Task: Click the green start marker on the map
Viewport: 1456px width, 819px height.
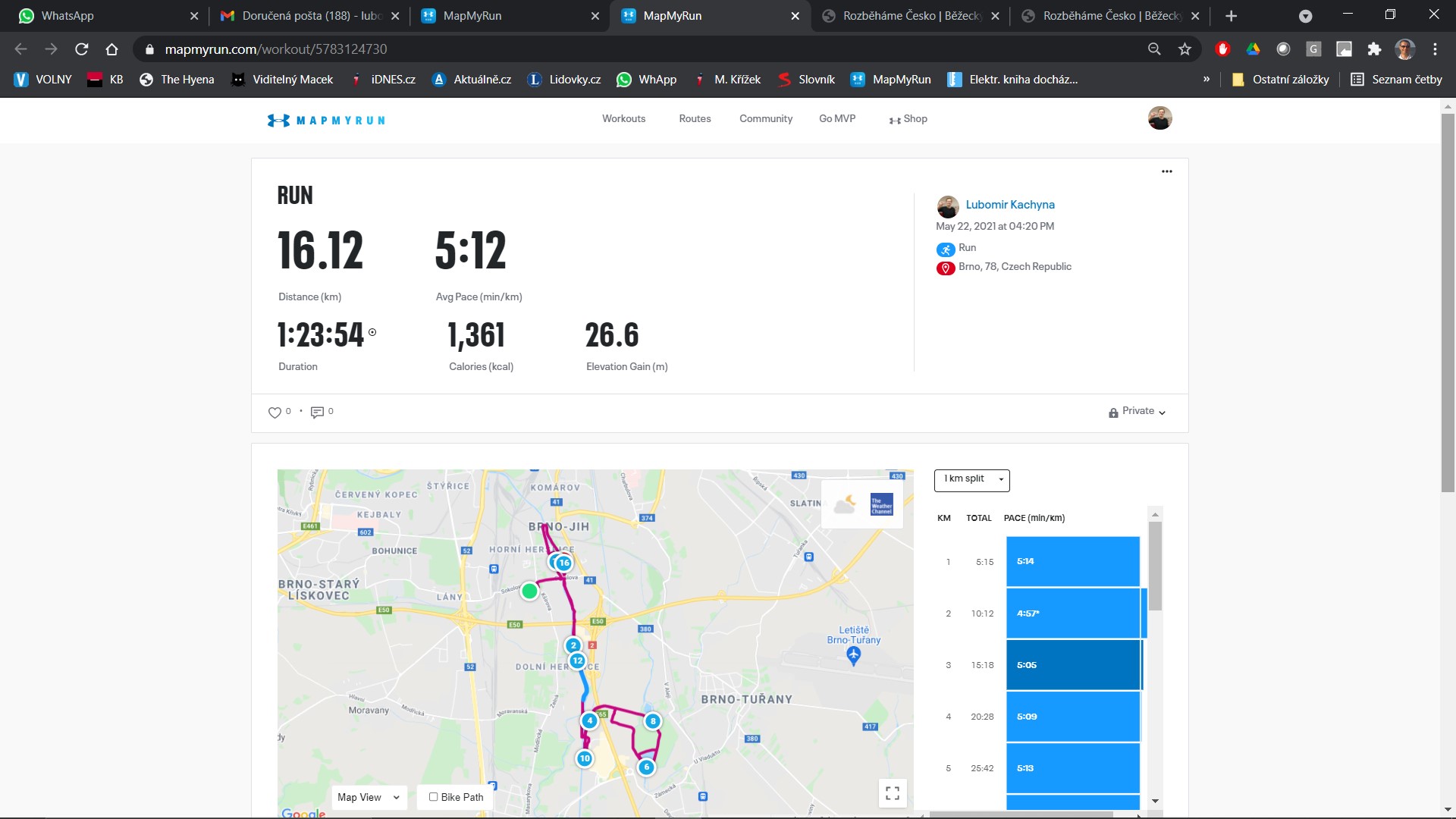Action: point(529,591)
